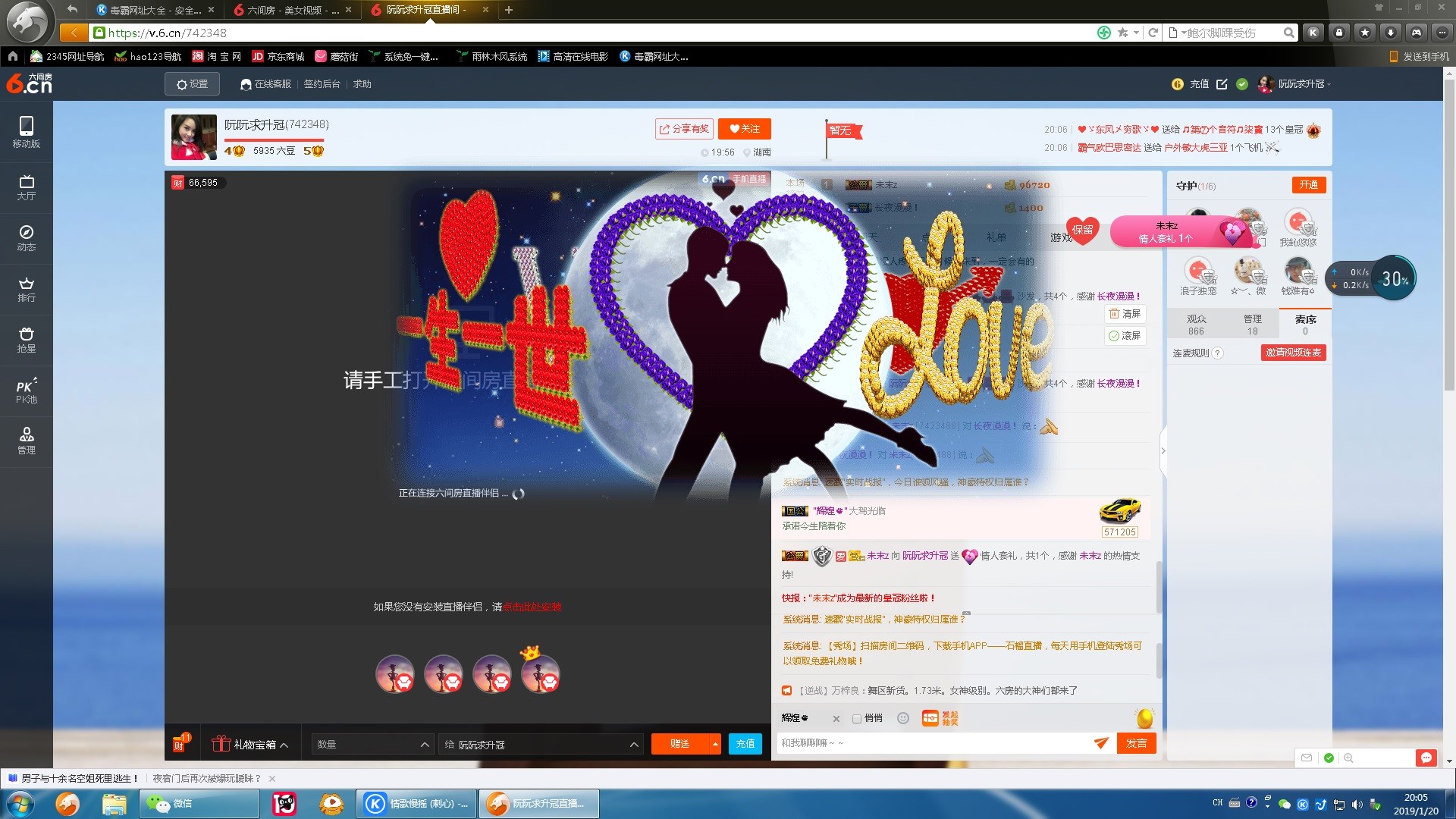The width and height of the screenshot is (1456, 819).
Task: Click the 关注 follow button
Action: point(745,129)
